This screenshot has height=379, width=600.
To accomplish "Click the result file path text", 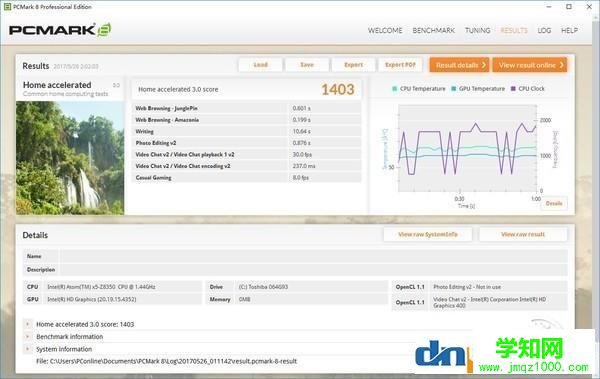I will tap(166, 361).
